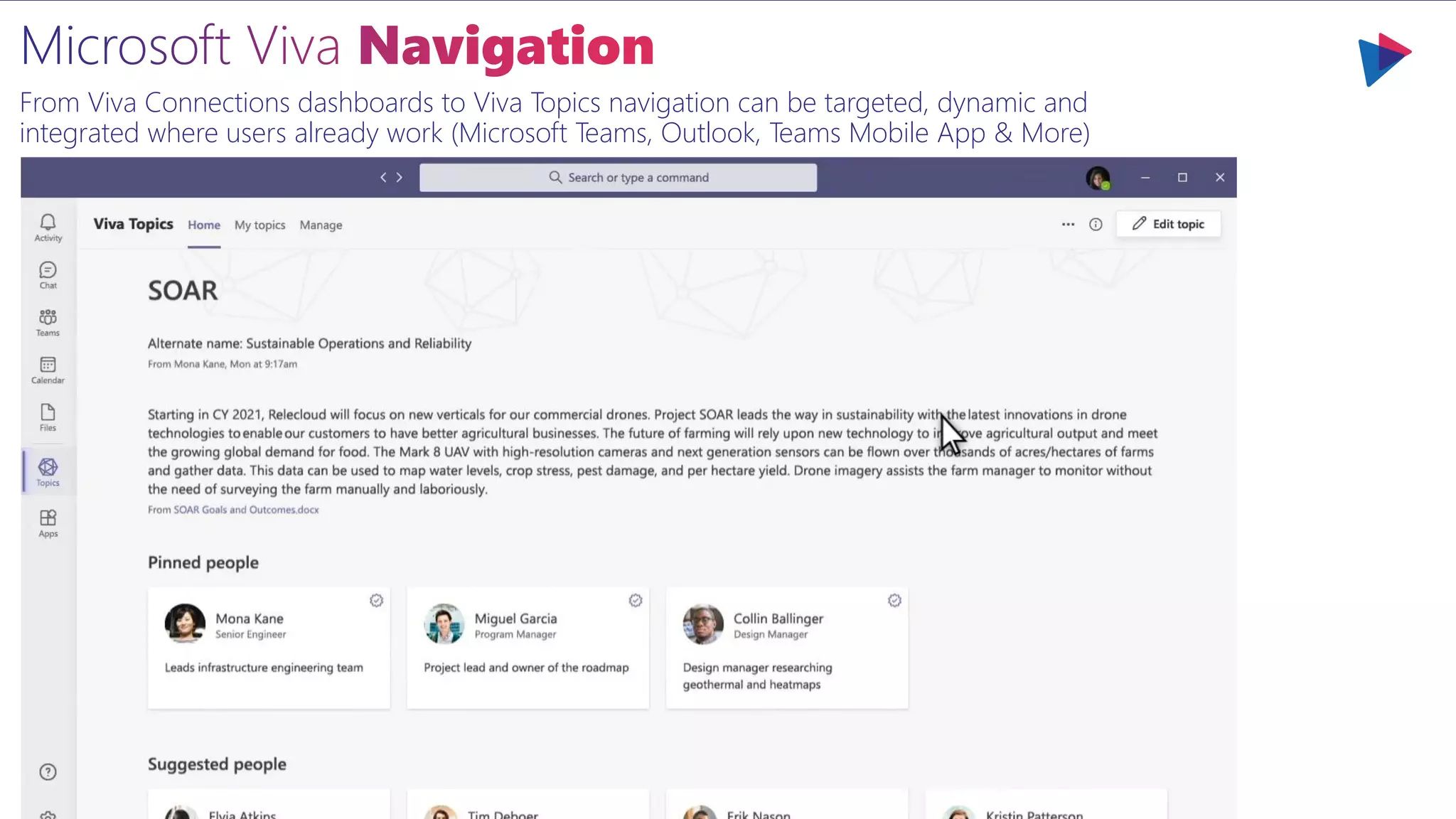Click the Design Manager job title
The width and height of the screenshot is (1456, 819).
[x=771, y=634]
